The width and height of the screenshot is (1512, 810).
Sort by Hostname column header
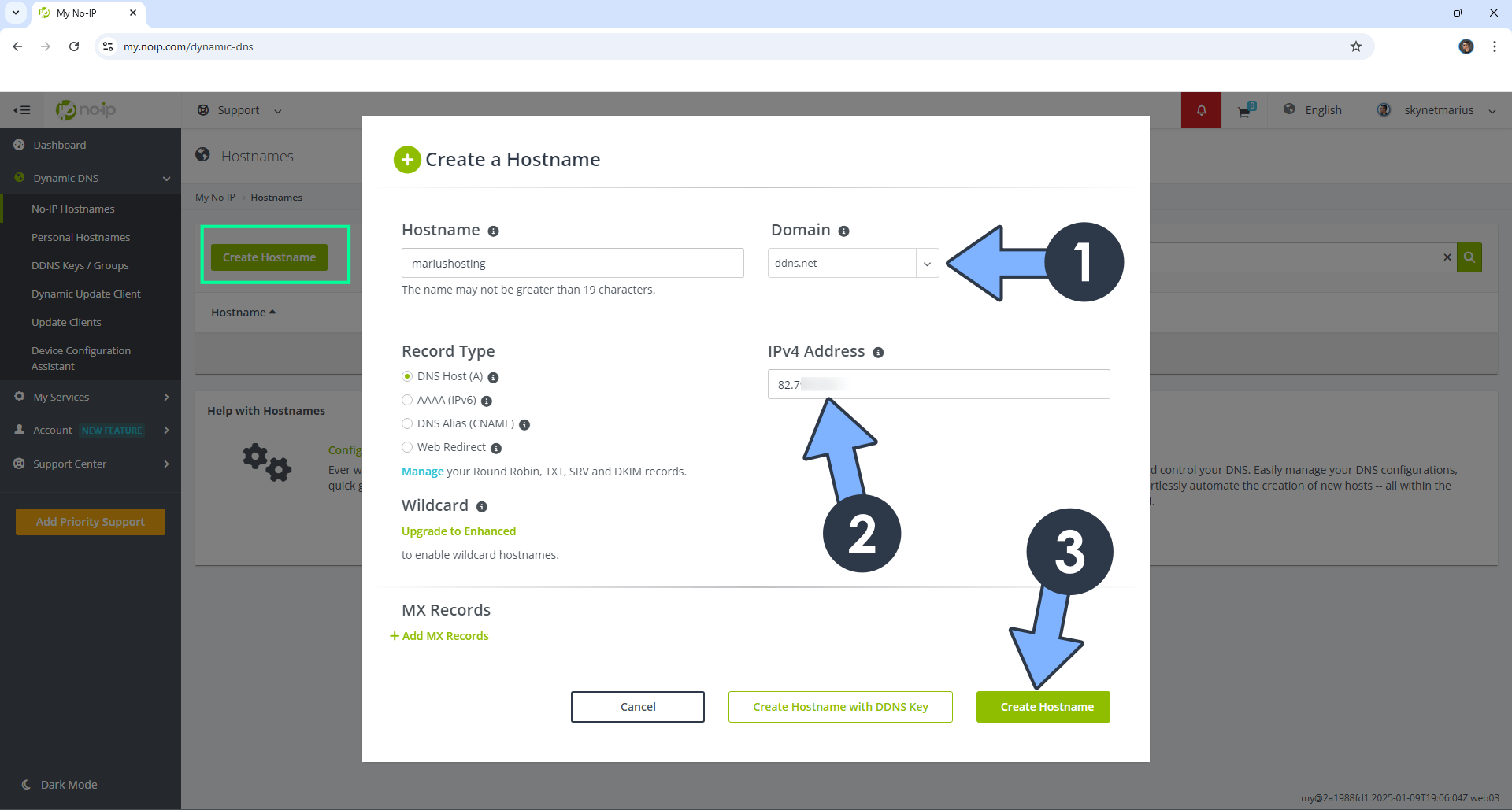pos(243,313)
